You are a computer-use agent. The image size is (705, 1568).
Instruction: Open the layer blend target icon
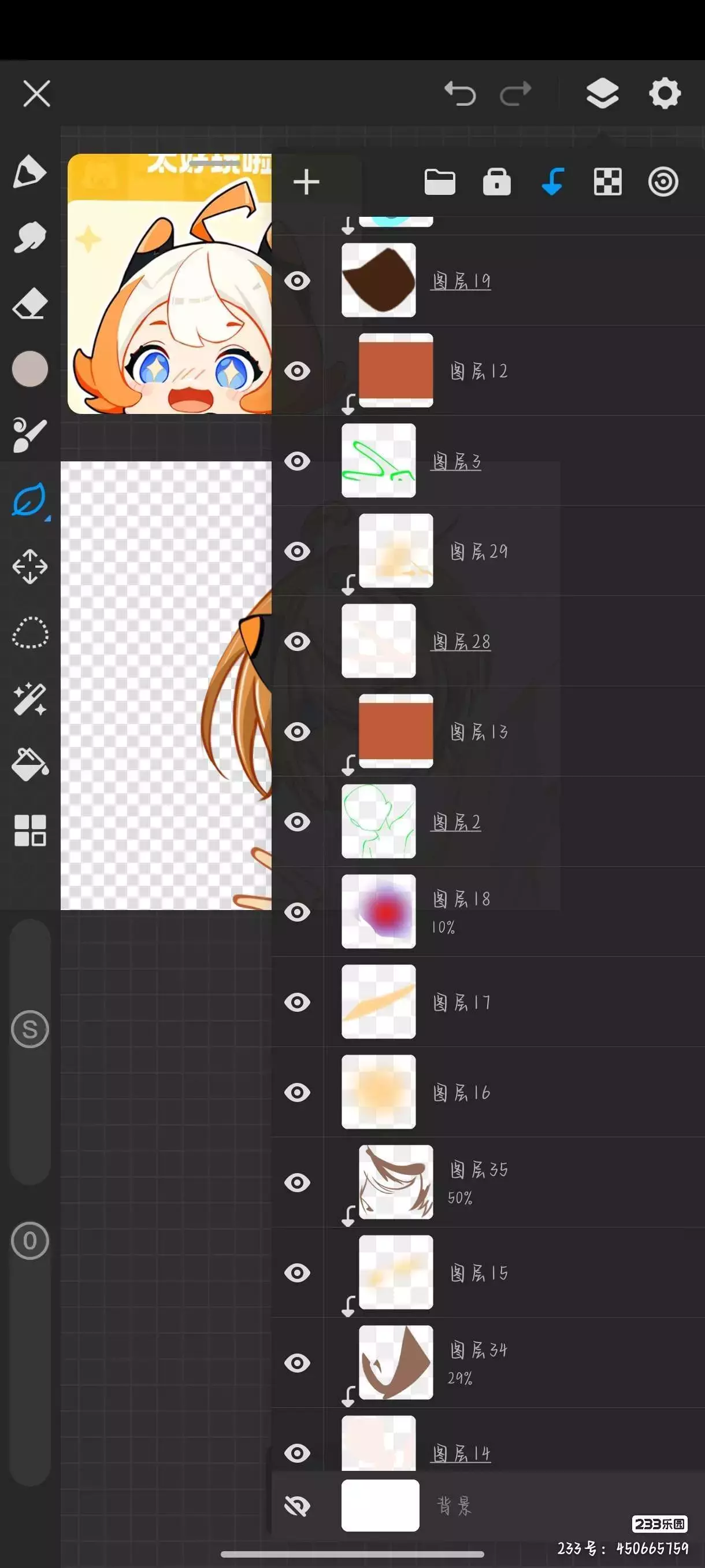(663, 182)
